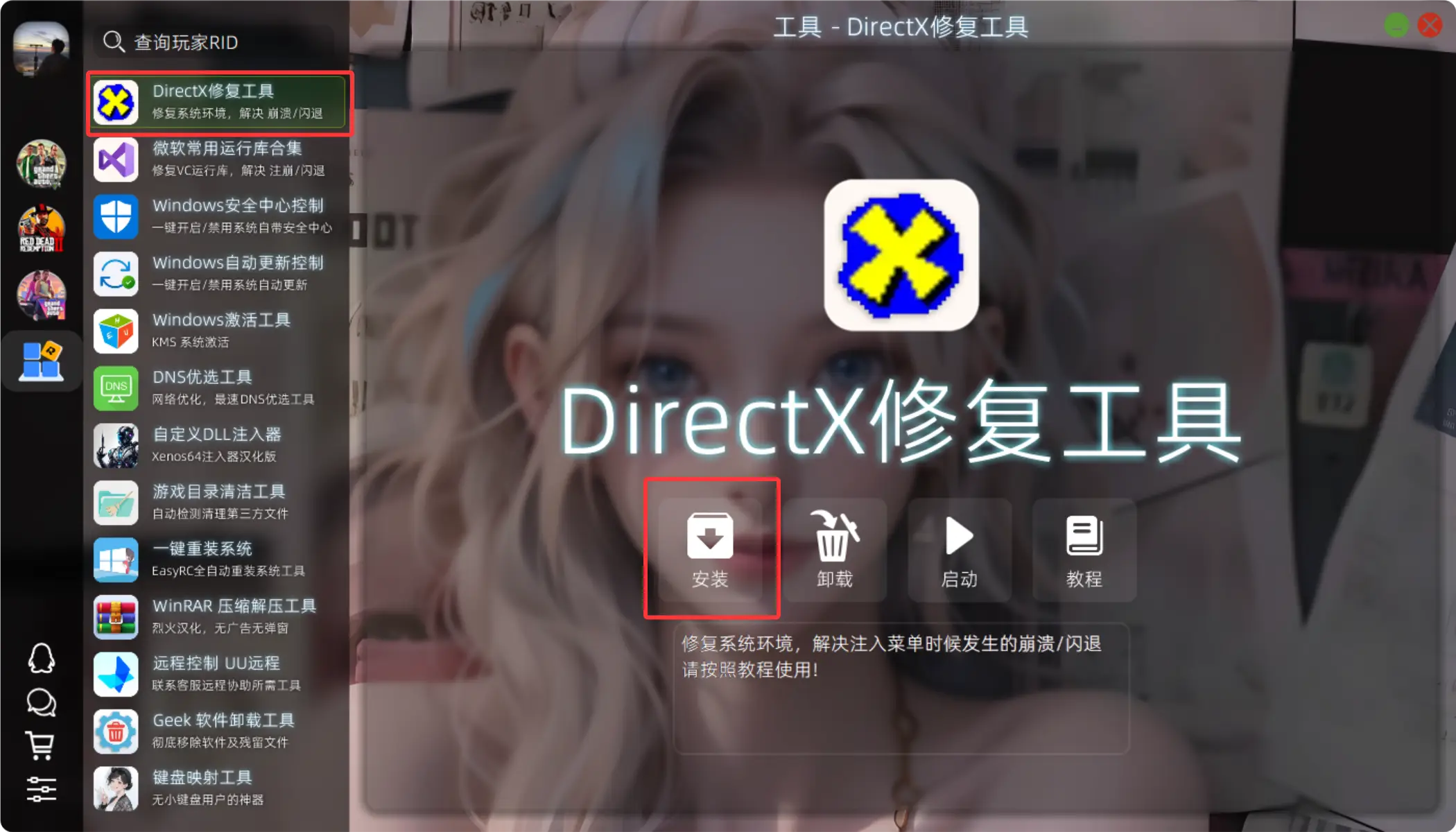Click the user avatar thumbnail
1456x832 pixels.
point(41,48)
